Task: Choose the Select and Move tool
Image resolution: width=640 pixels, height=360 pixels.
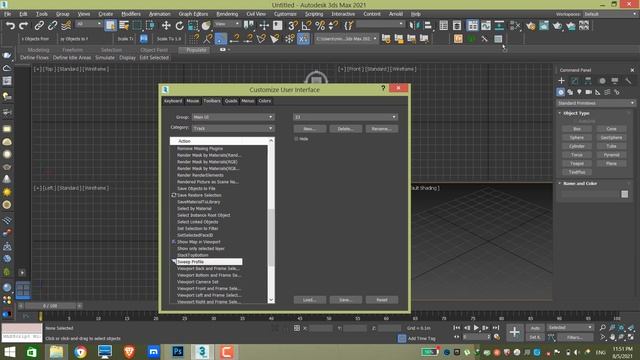Action: point(166,26)
